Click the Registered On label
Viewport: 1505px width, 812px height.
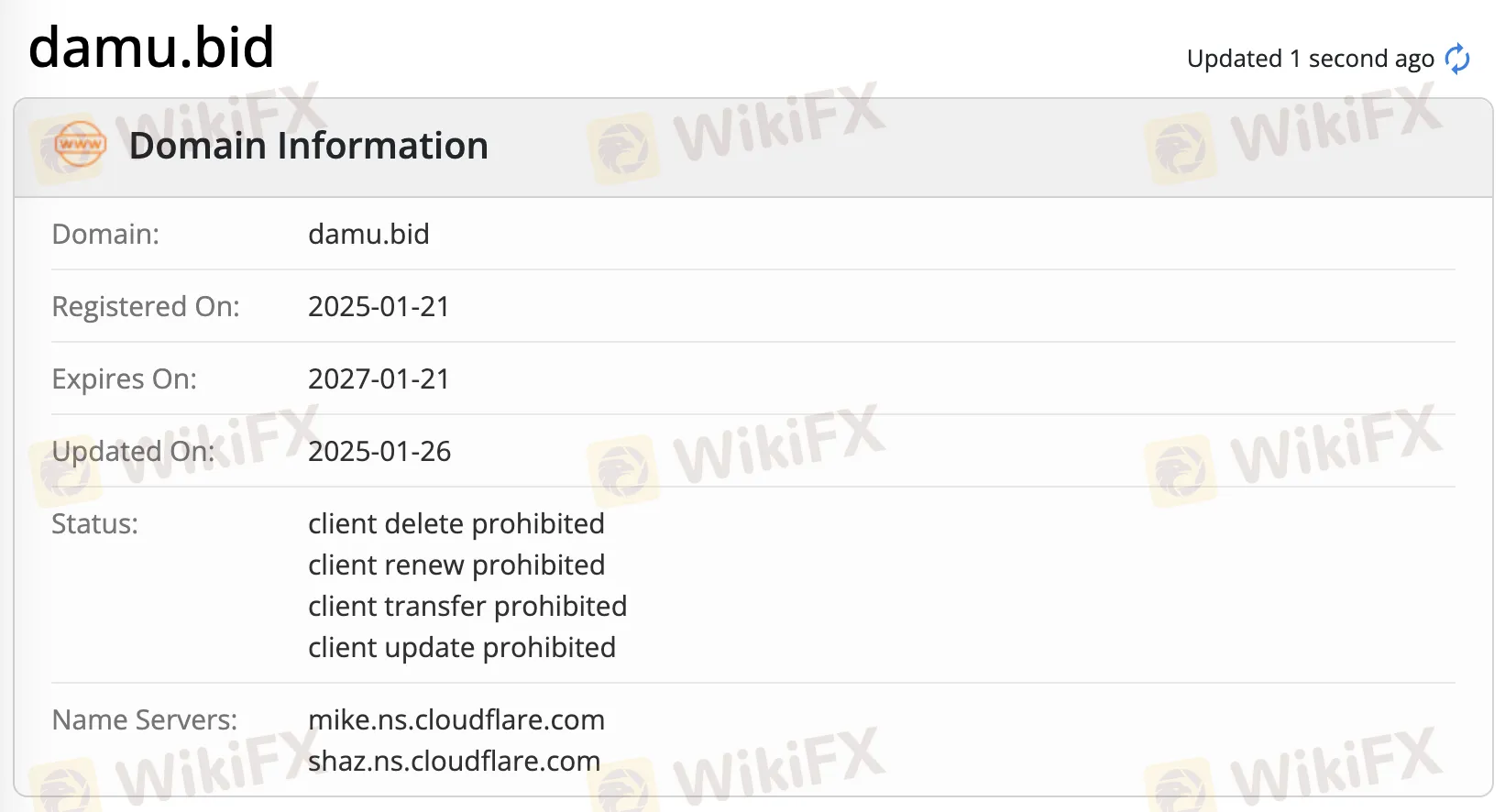[x=146, y=306]
